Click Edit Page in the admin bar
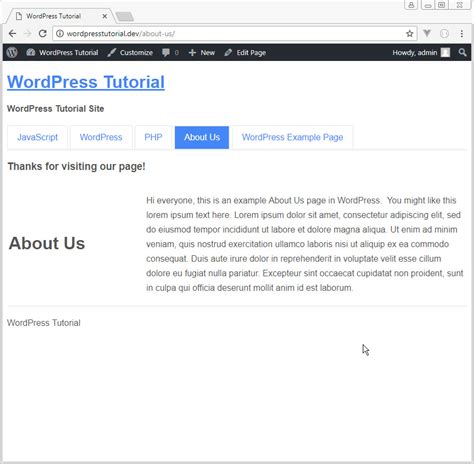 [245, 53]
